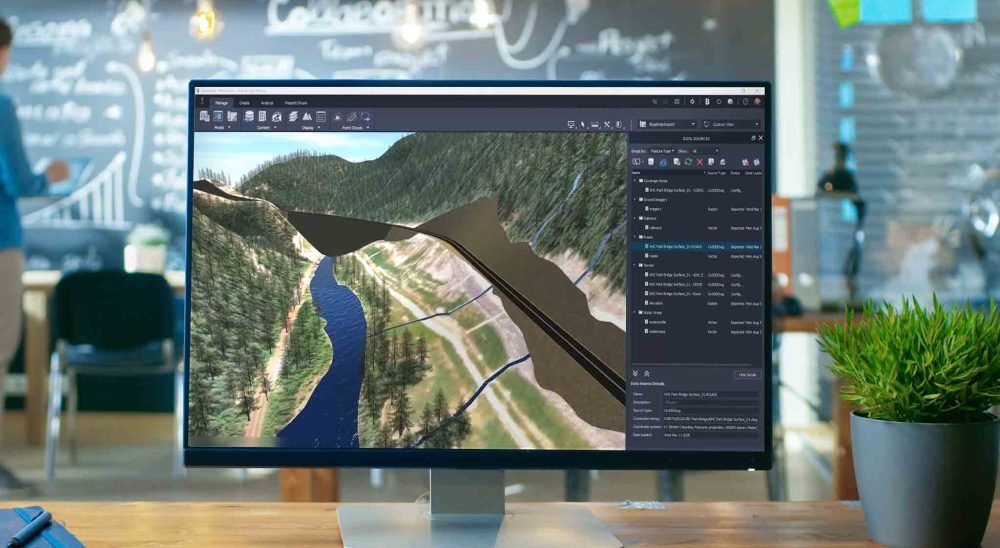
Task: Click the Hide Details button
Action: click(746, 374)
